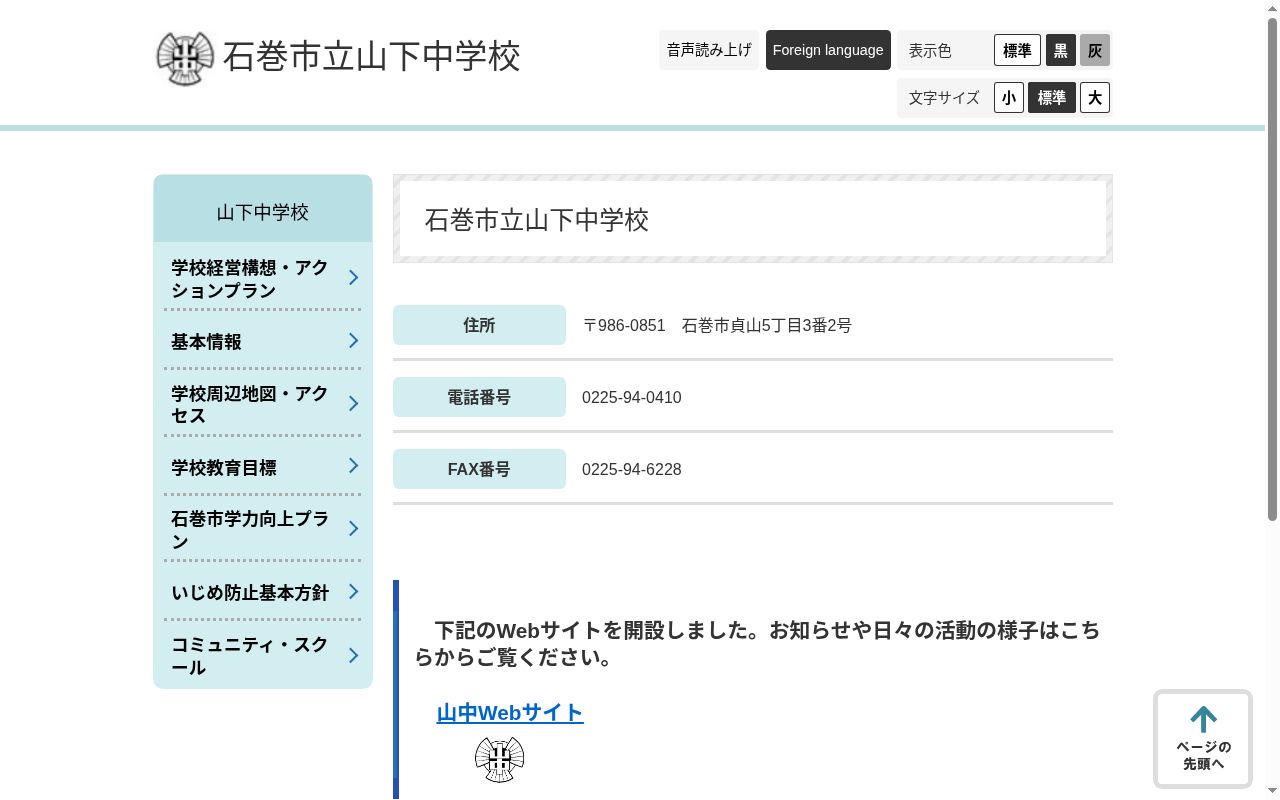Click chevron beside 基本情報
Viewport: 1280px width, 800px height.
[353, 340]
